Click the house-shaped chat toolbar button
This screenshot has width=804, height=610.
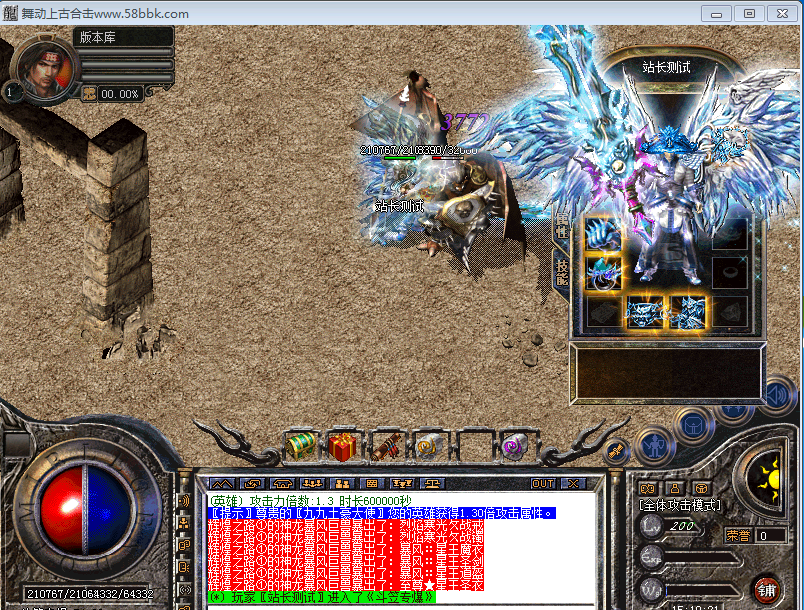[283, 483]
